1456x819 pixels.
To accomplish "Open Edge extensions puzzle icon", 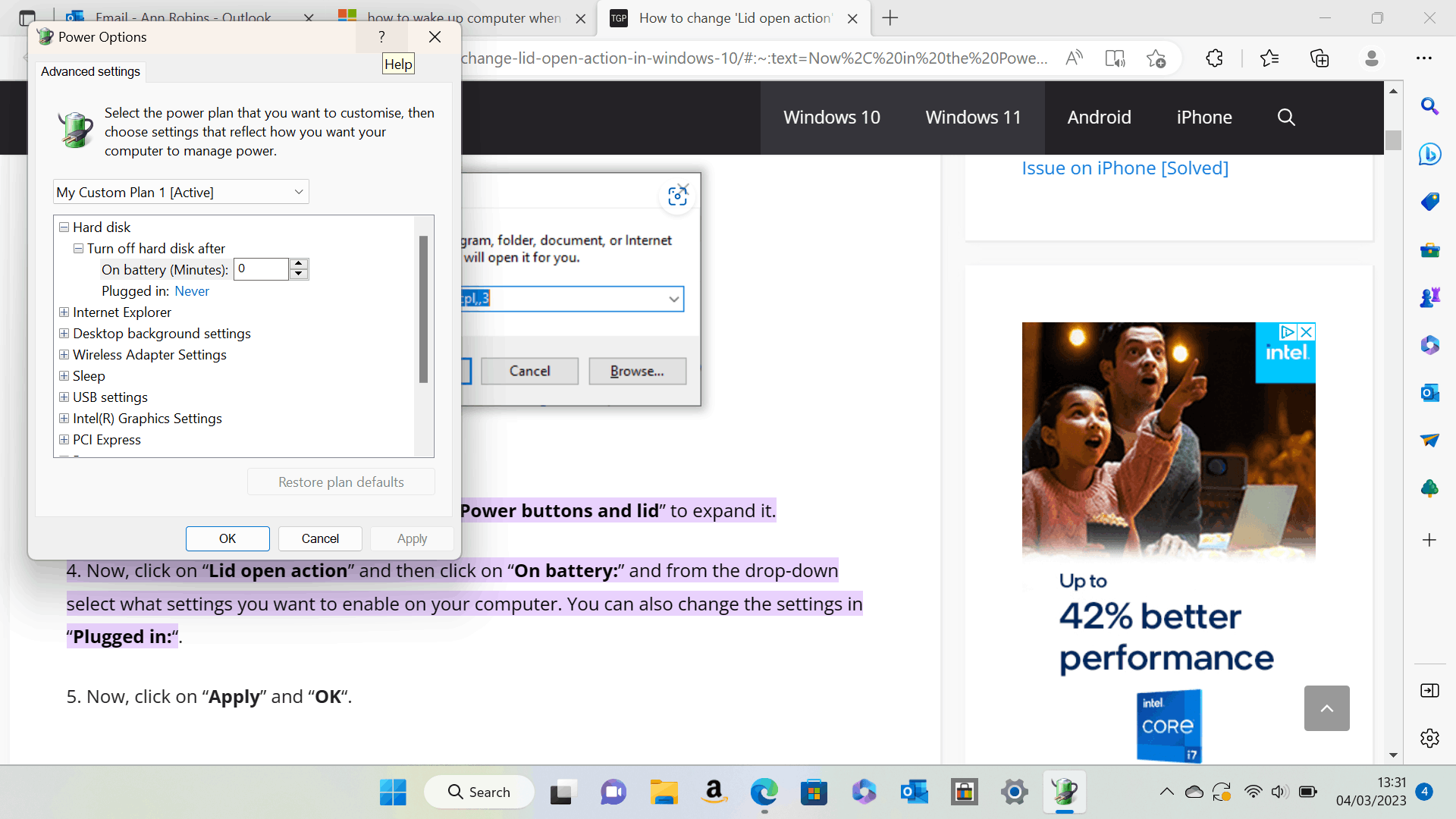I will 1214,58.
